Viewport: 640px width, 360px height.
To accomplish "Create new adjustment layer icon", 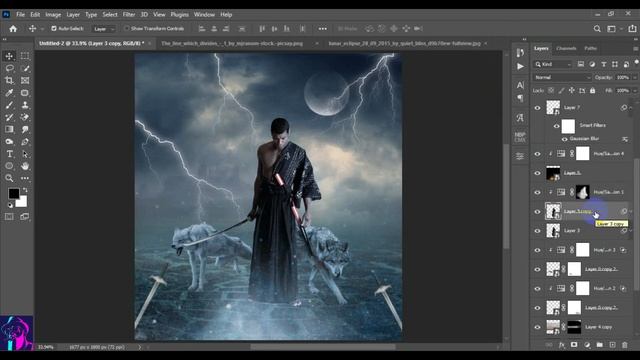I will (587, 345).
